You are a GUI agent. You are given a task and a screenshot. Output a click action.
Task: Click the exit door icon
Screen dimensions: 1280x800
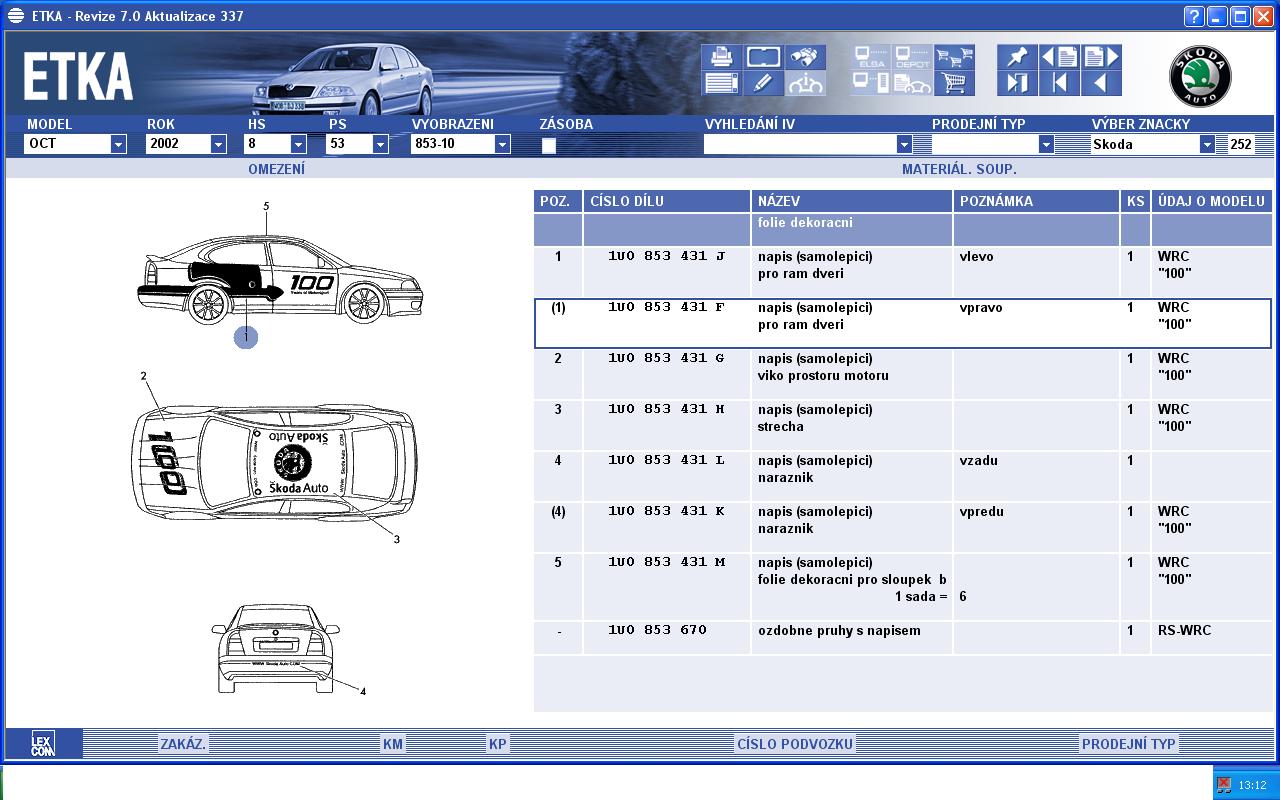click(x=1017, y=83)
